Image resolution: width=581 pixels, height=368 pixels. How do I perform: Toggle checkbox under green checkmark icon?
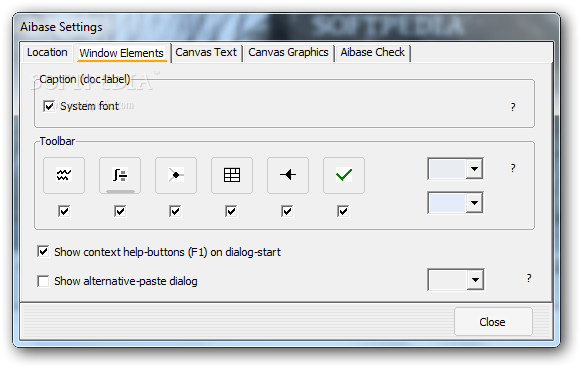click(343, 211)
